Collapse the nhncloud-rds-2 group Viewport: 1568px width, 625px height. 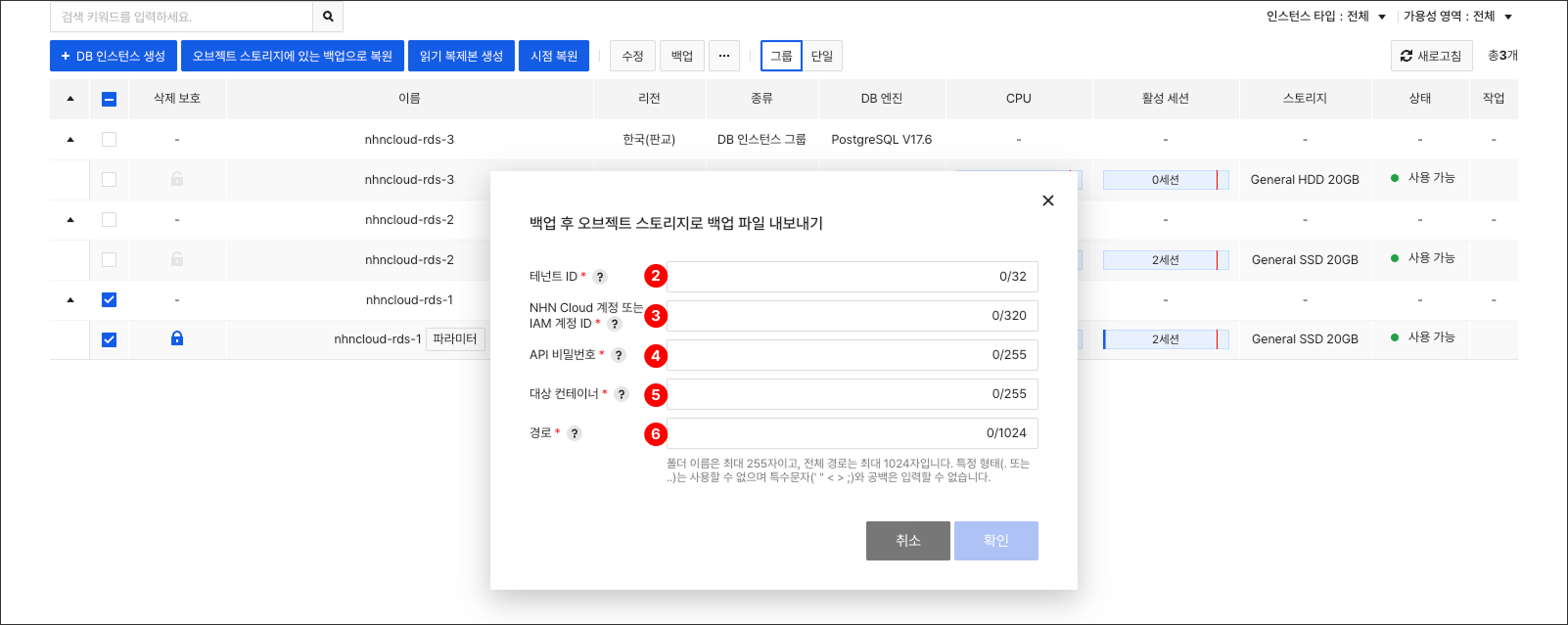(70, 220)
